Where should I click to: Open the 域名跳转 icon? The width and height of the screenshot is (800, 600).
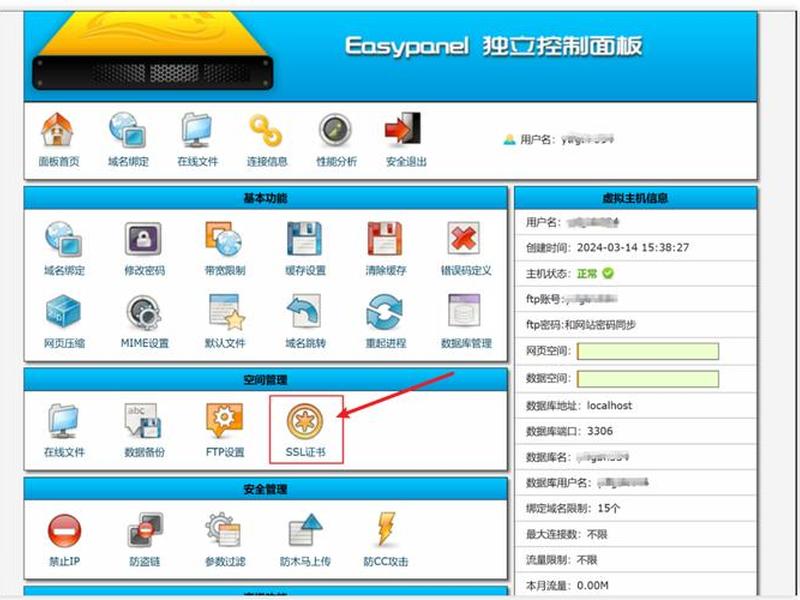305,311
